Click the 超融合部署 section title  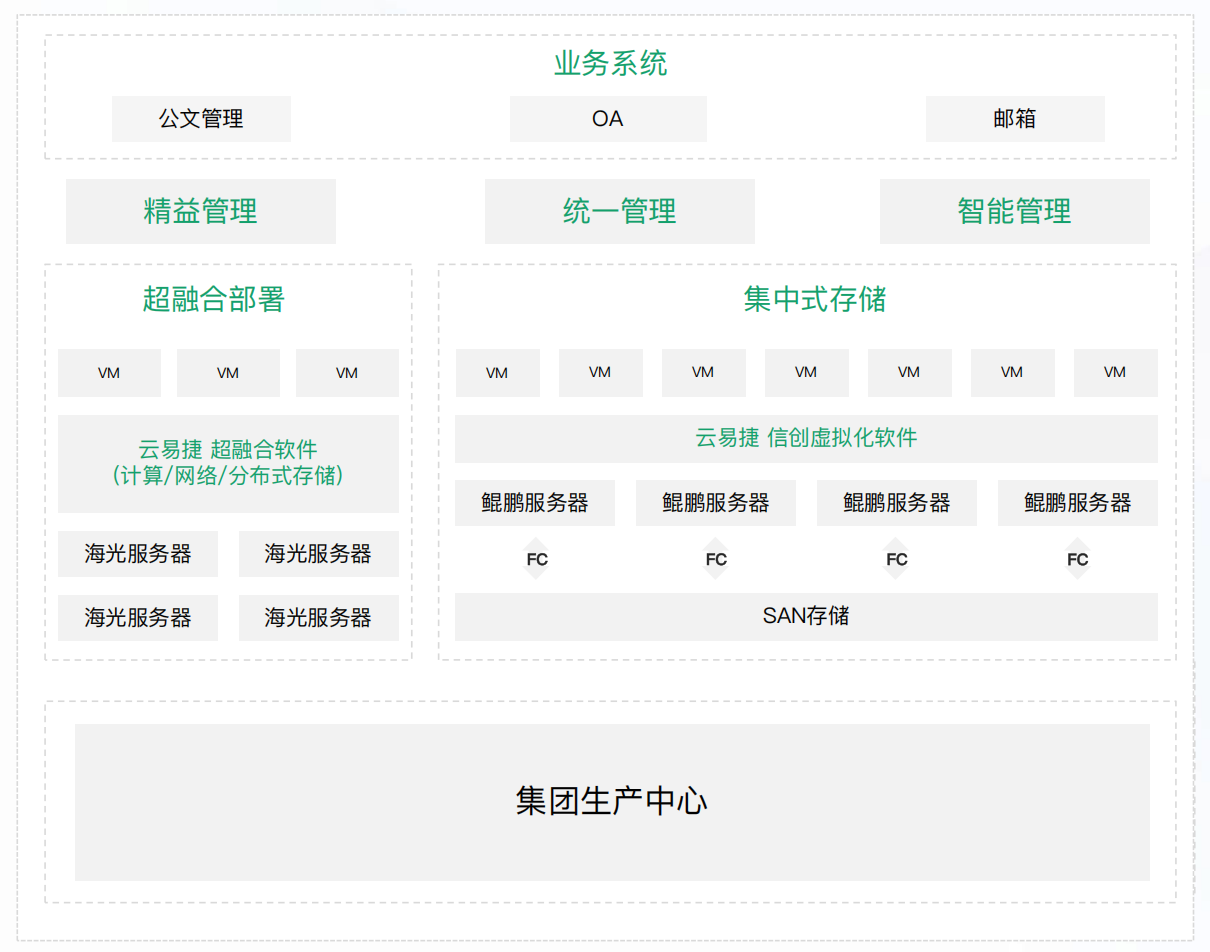214,299
